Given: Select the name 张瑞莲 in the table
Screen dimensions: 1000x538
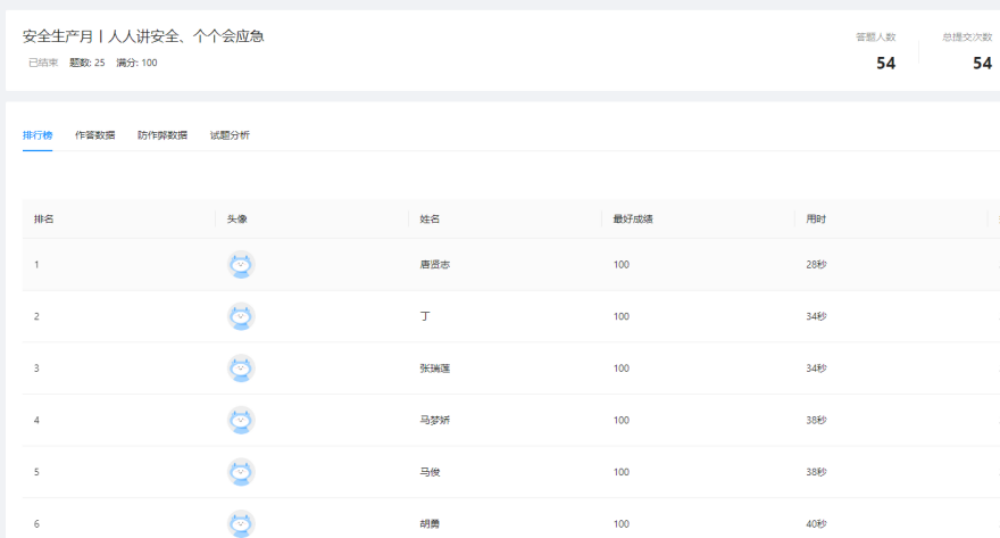Looking at the screenshot, I should pos(435,369).
